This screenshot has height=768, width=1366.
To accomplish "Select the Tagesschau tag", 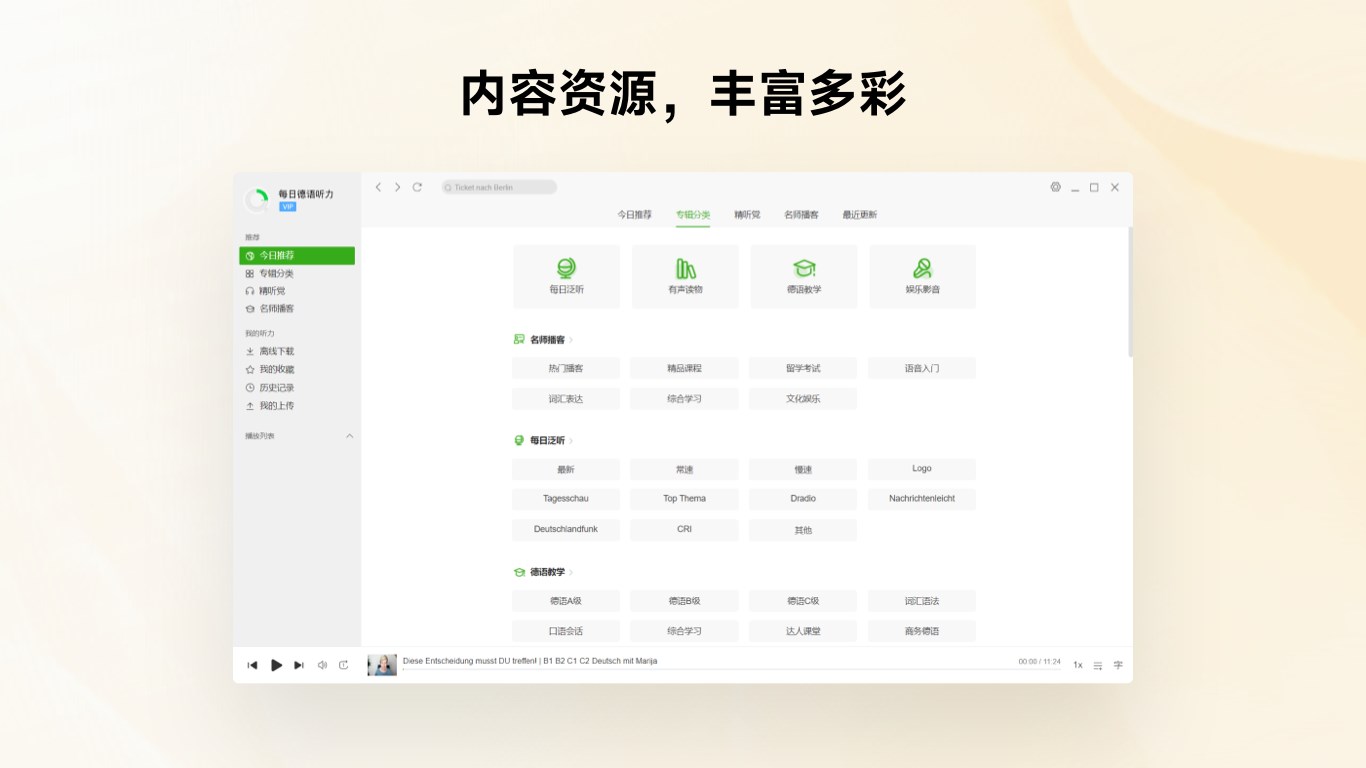I will (566, 499).
